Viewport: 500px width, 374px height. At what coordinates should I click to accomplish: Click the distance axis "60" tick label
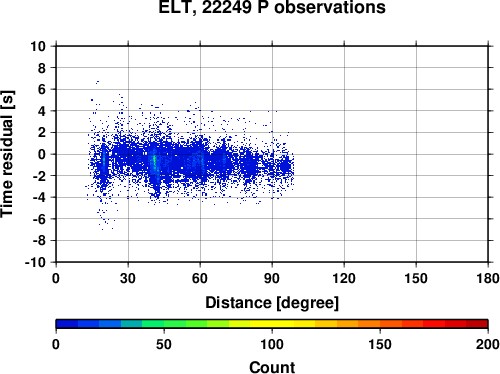click(200, 278)
